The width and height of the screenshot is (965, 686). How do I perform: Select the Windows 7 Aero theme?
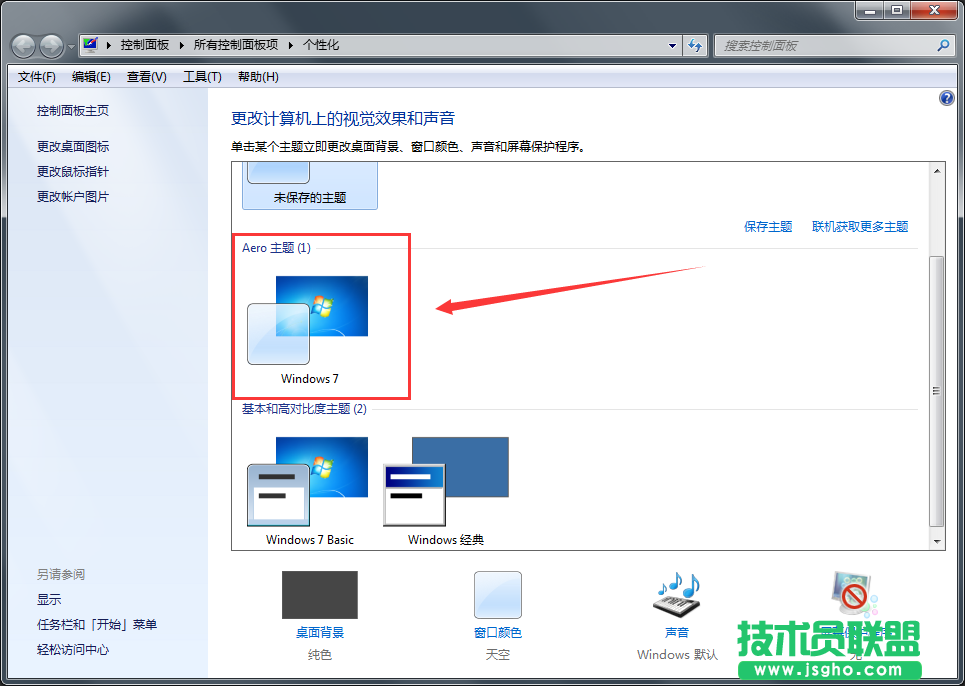(309, 307)
